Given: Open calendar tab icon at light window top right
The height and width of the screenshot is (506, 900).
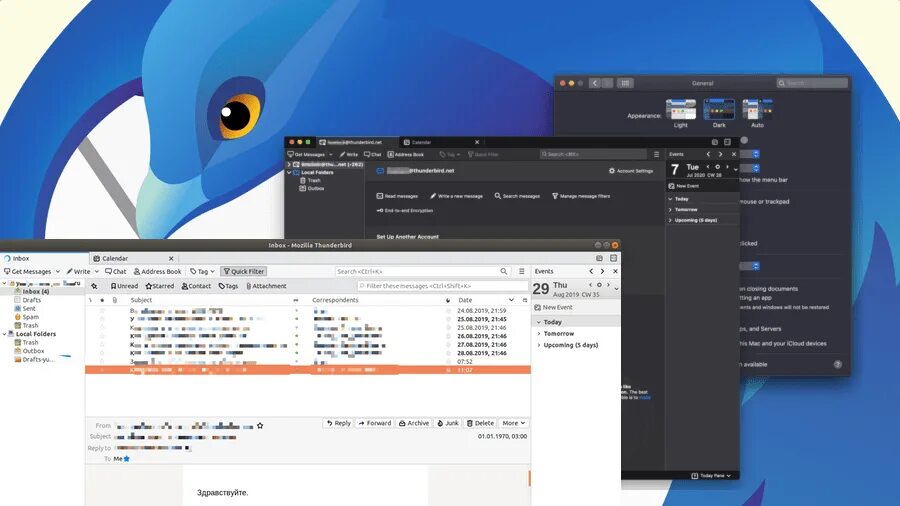Looking at the screenshot, I should pos(599,259).
